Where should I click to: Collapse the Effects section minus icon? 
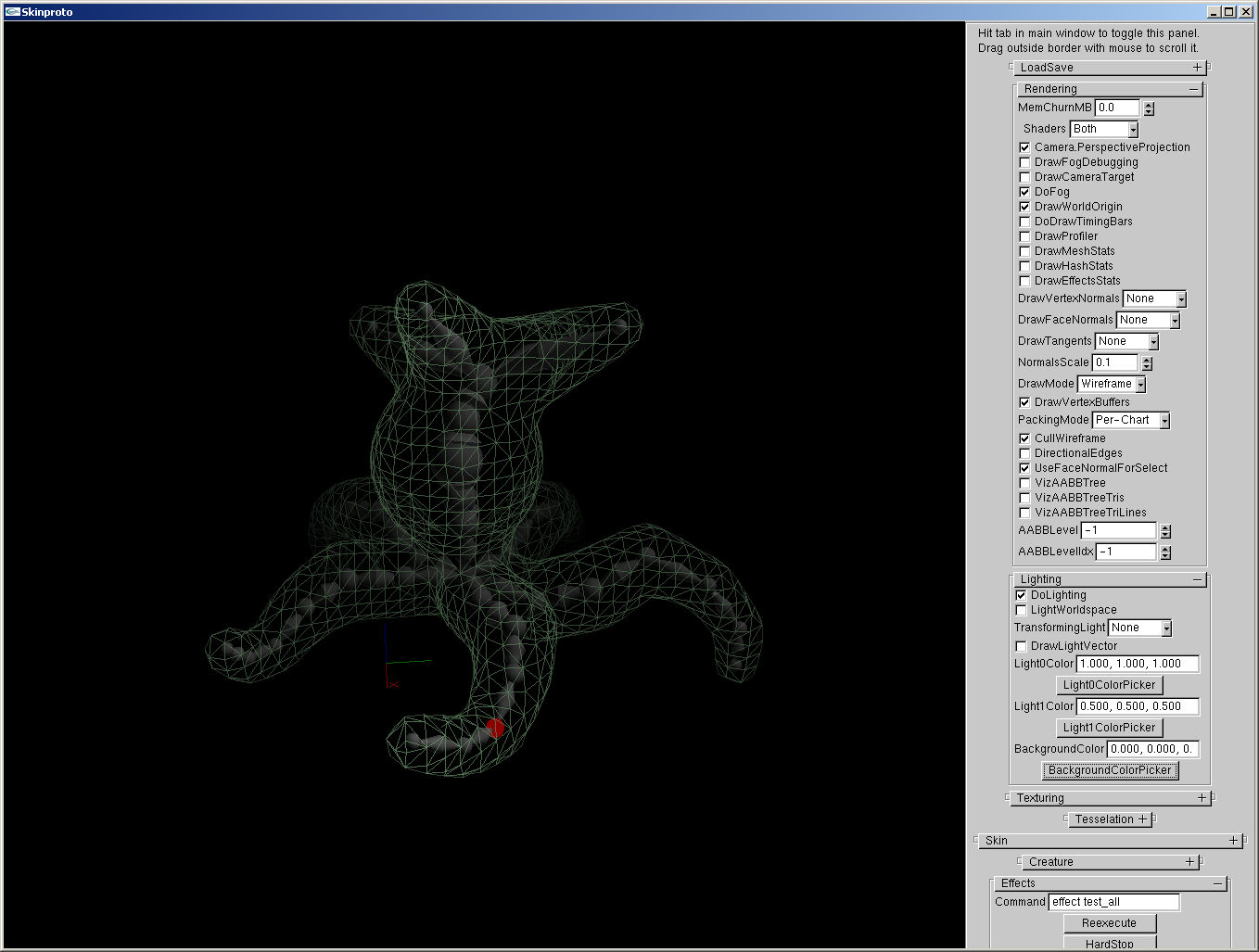coord(1217,883)
